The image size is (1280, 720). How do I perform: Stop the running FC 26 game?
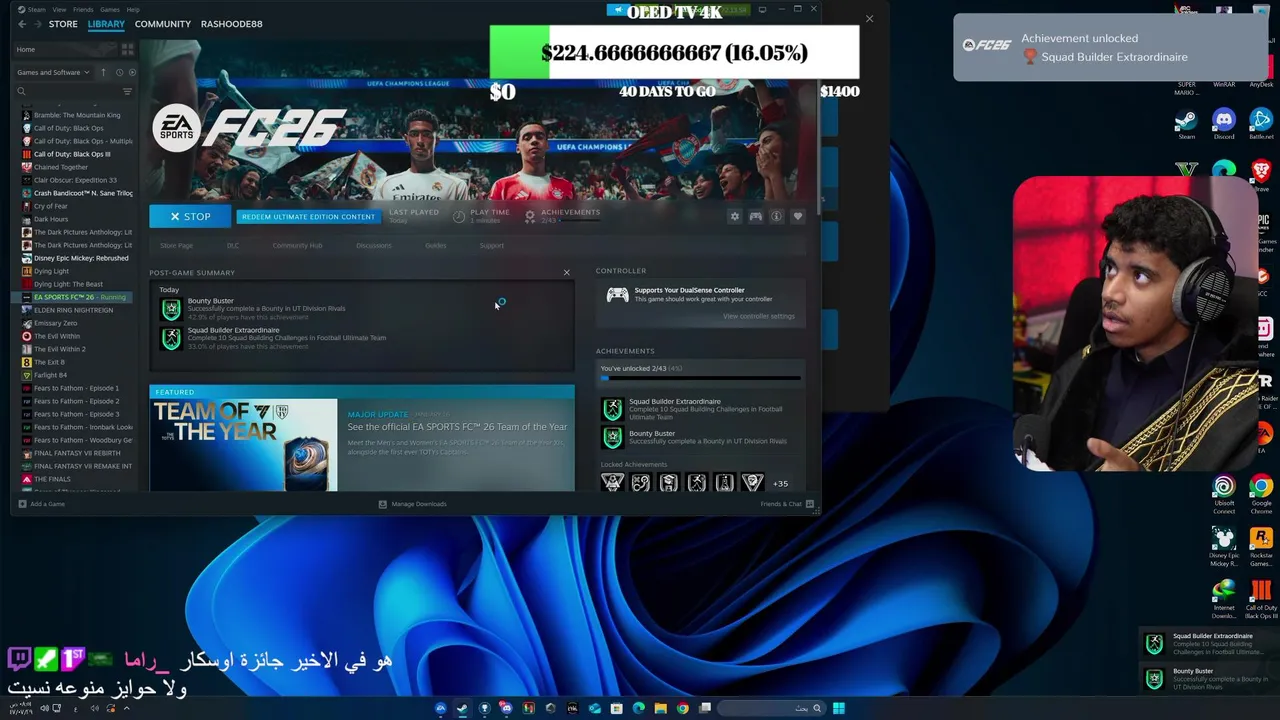[190, 216]
